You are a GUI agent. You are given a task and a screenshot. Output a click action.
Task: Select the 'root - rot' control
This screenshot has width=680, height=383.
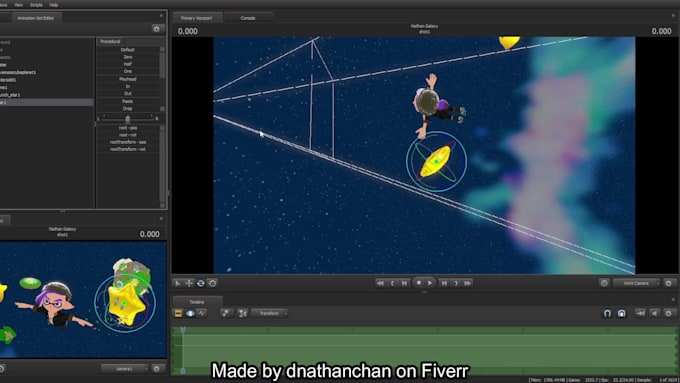[128, 135]
